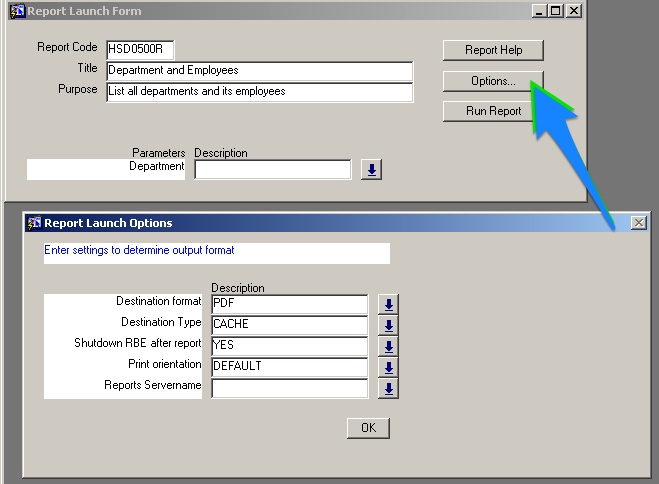Open the Options... button
The width and height of the screenshot is (659, 484).
coord(493,81)
